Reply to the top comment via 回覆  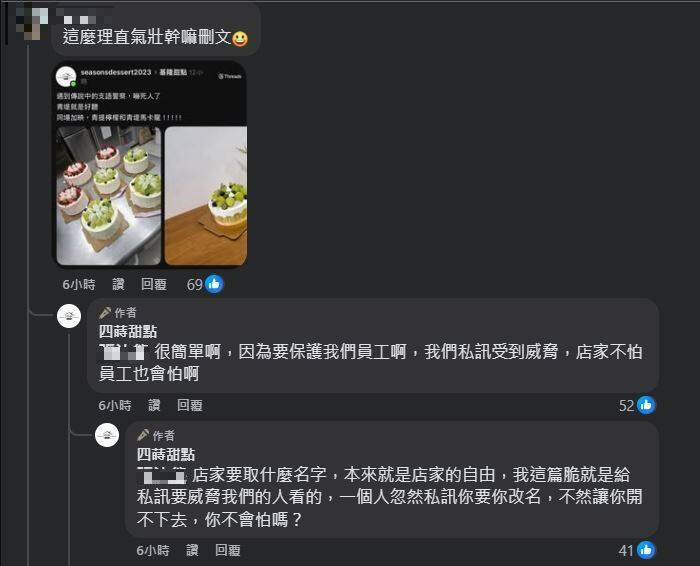click(x=154, y=284)
